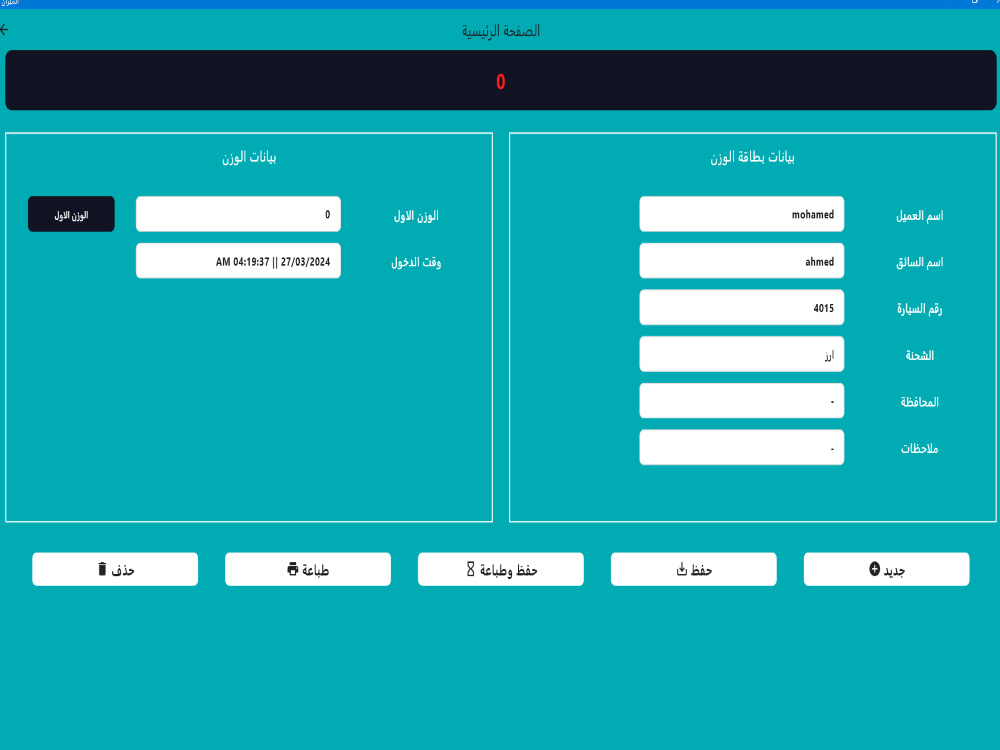Viewport: 1000px width, 750px height.
Task: Open a new record via جديد button
Action: pos(886,569)
